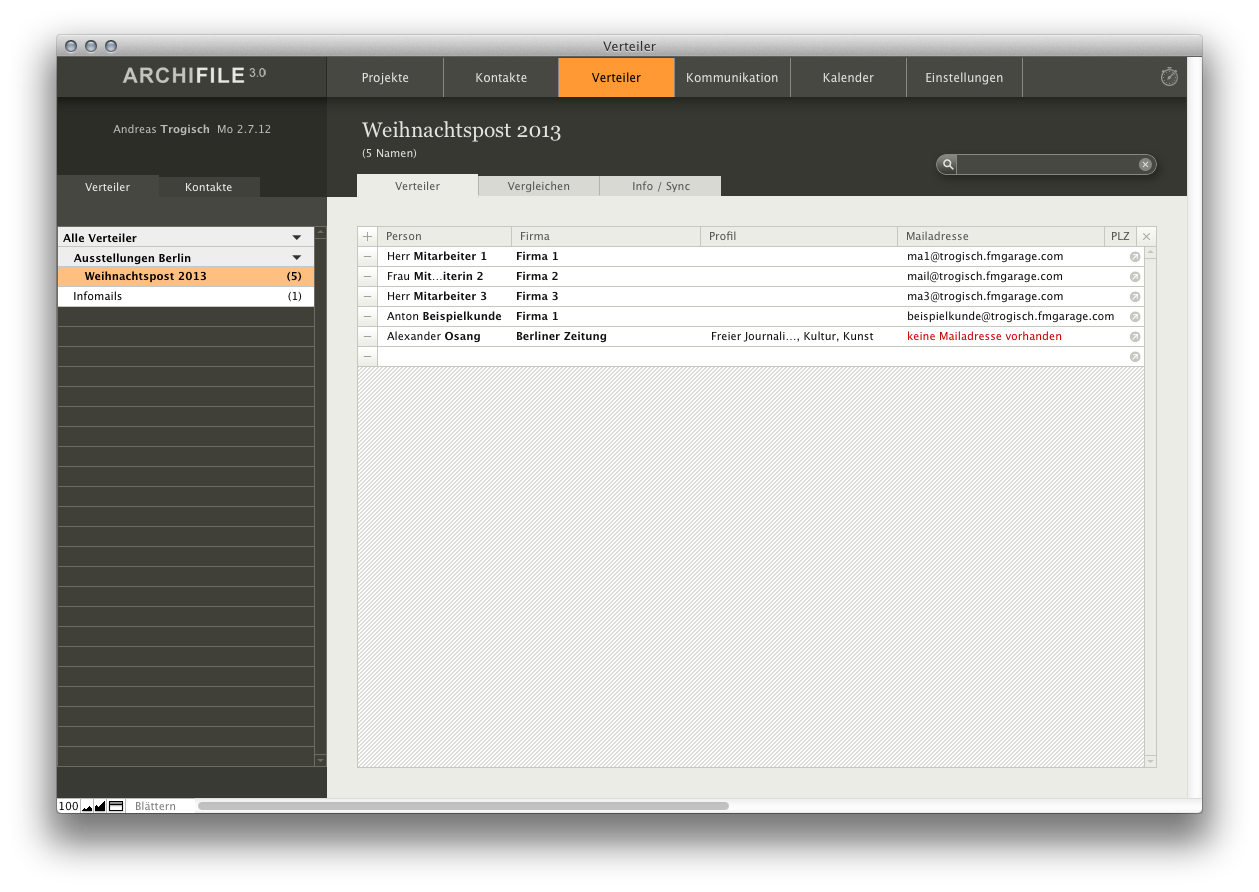1259x892 pixels.
Task: Click the zoom in icon in the status bar
Action: 100,806
